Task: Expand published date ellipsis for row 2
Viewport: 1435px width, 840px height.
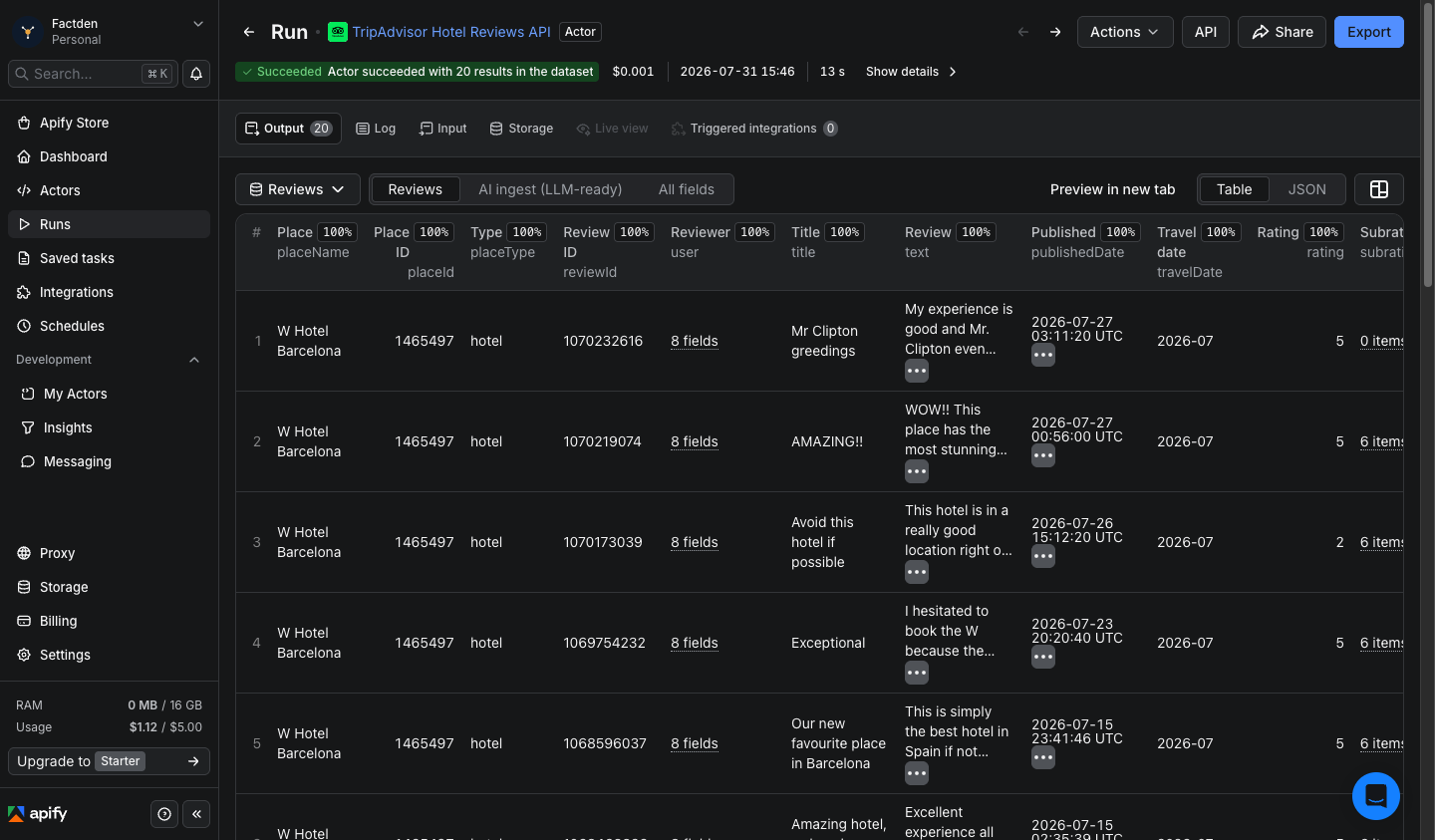Action: [1043, 455]
